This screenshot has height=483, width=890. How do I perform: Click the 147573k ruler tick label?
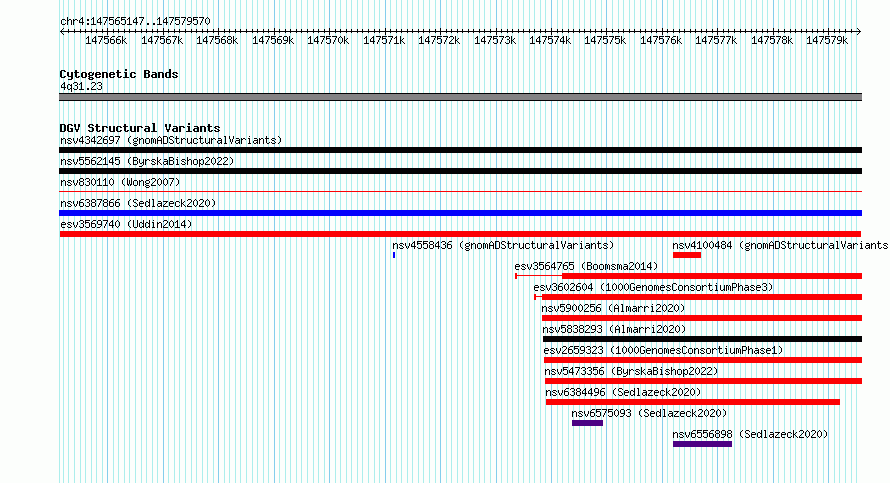pos(495,40)
